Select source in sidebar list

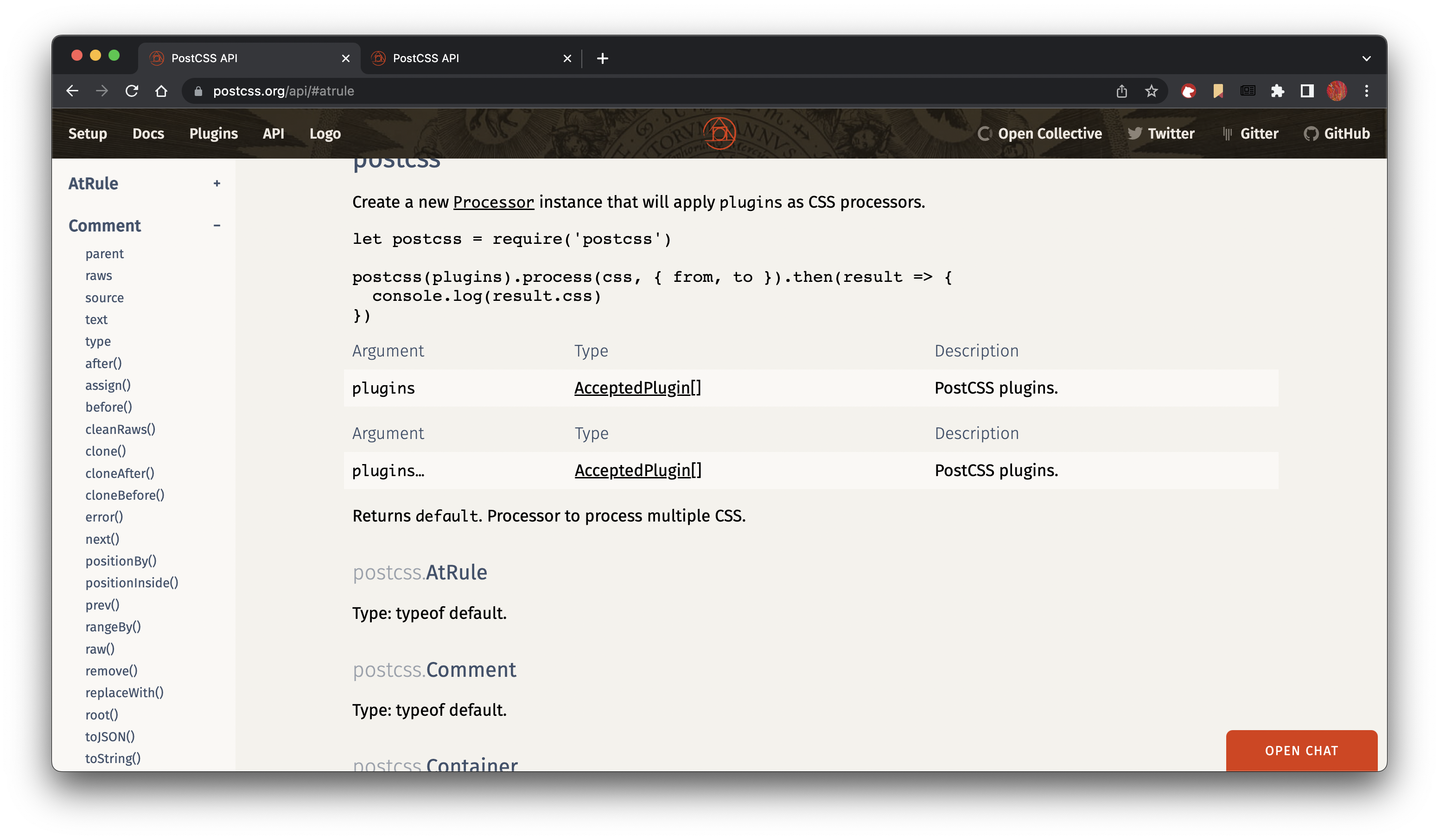pos(104,298)
